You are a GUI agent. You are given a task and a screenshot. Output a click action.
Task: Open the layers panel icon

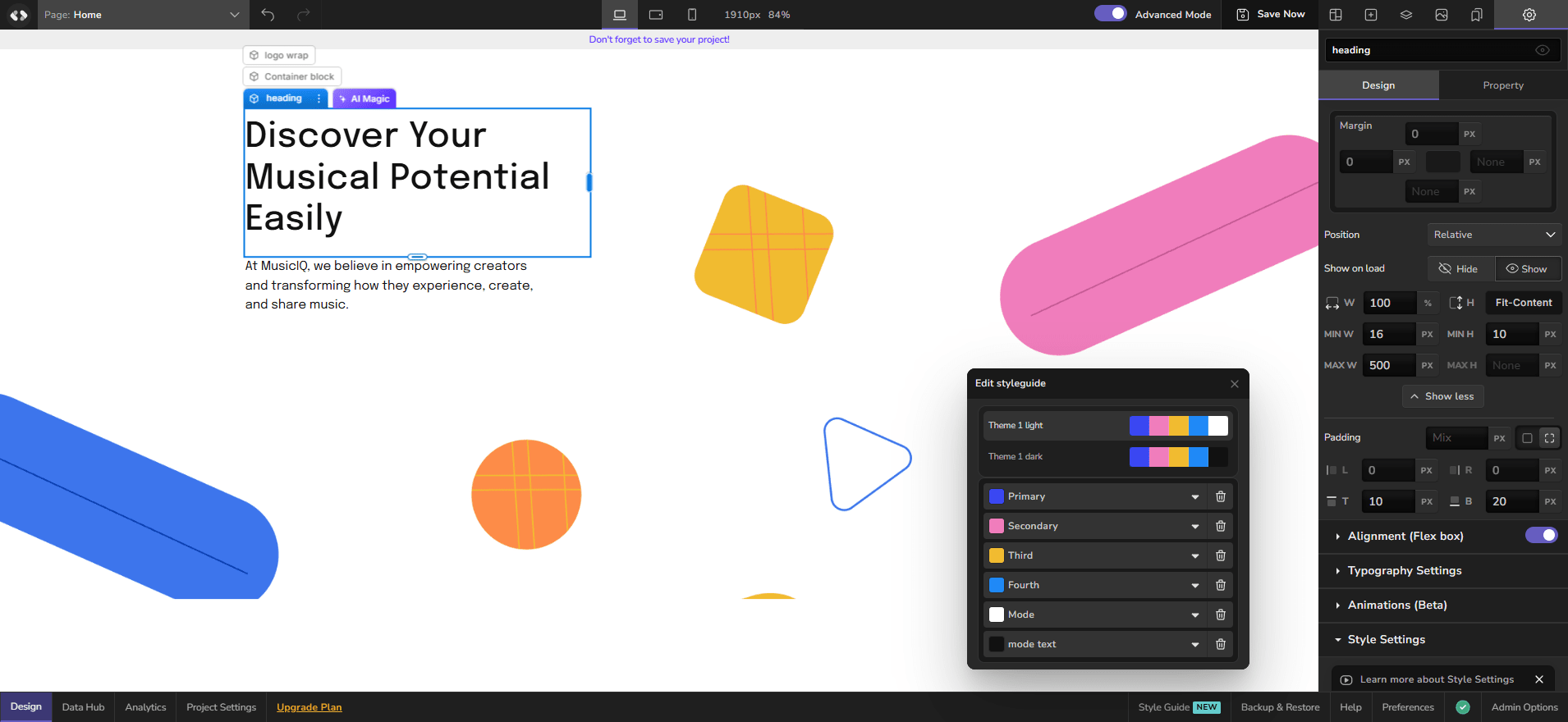(1406, 15)
